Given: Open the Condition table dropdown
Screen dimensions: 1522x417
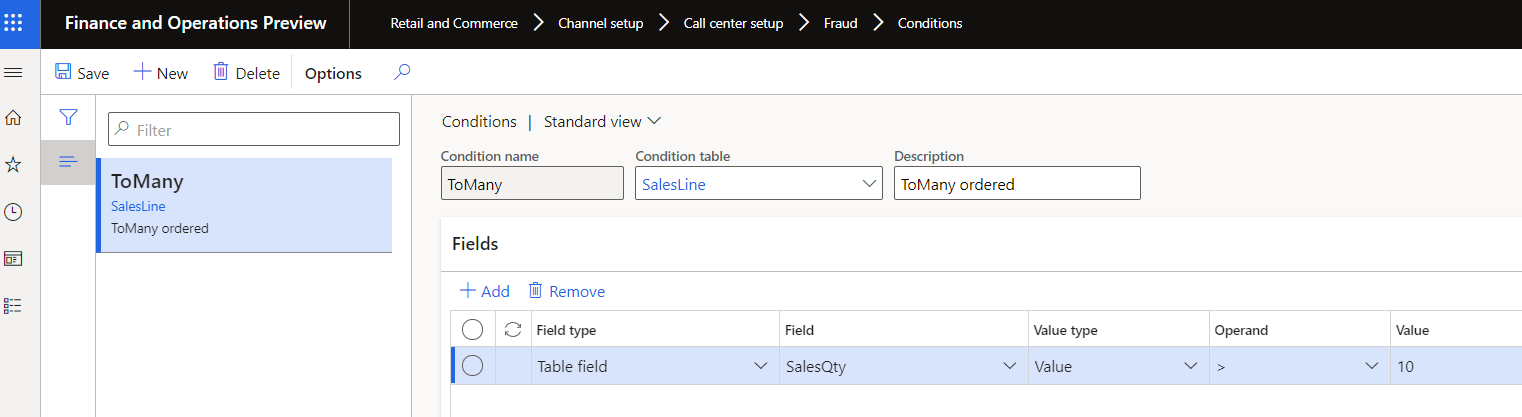Looking at the screenshot, I should click(867, 184).
